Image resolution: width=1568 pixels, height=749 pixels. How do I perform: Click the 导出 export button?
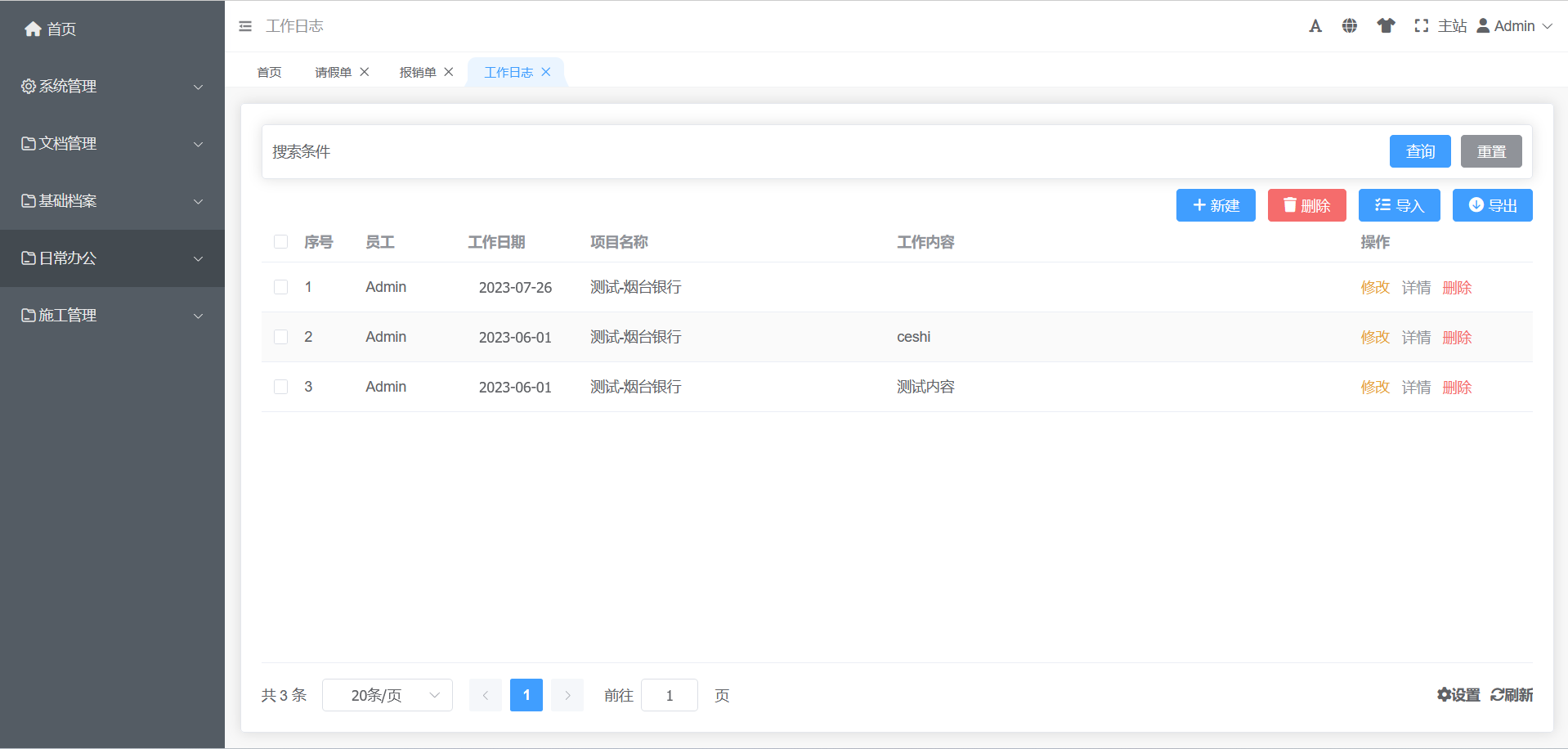[x=1493, y=205]
